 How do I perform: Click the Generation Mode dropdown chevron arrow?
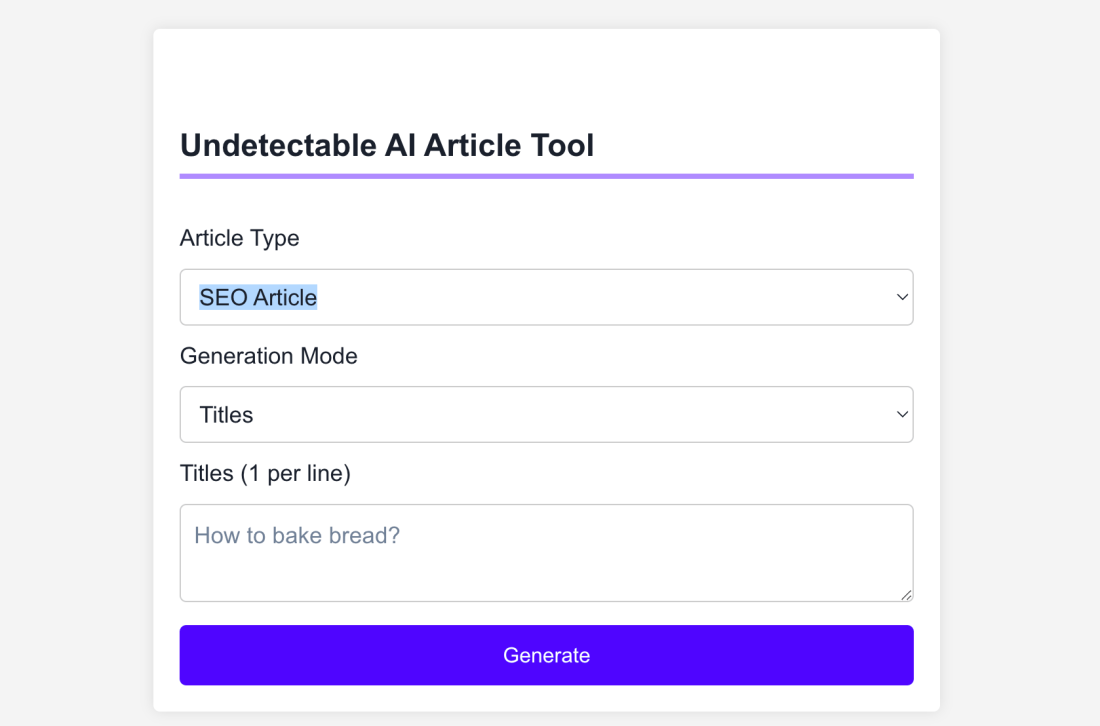(901, 414)
